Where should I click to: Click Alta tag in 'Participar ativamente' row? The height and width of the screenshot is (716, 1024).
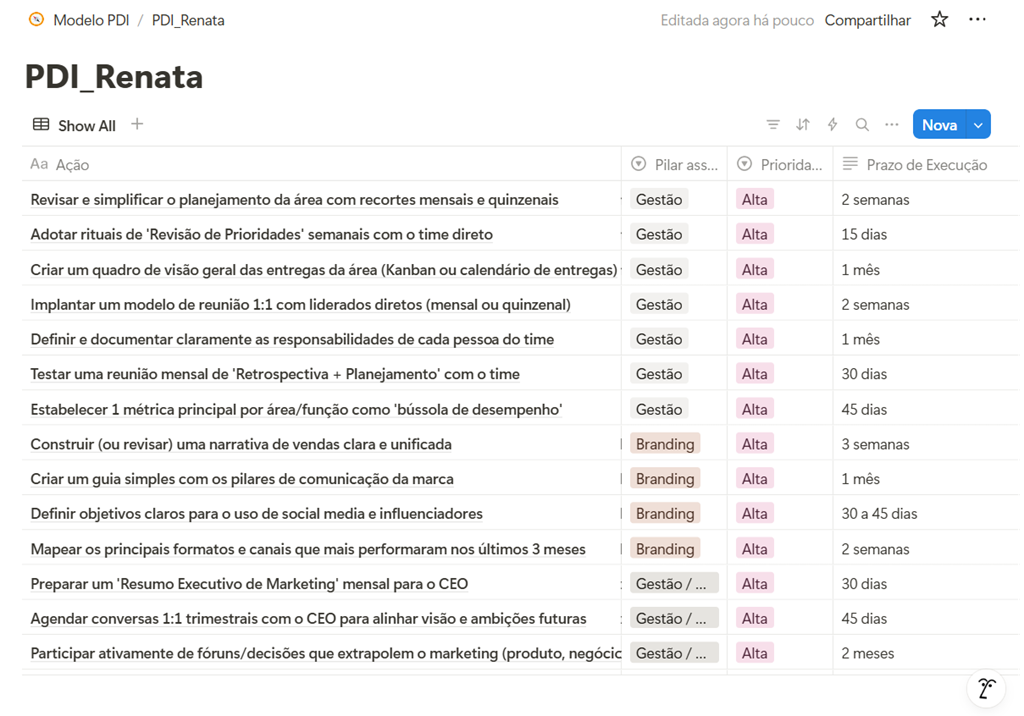point(754,653)
